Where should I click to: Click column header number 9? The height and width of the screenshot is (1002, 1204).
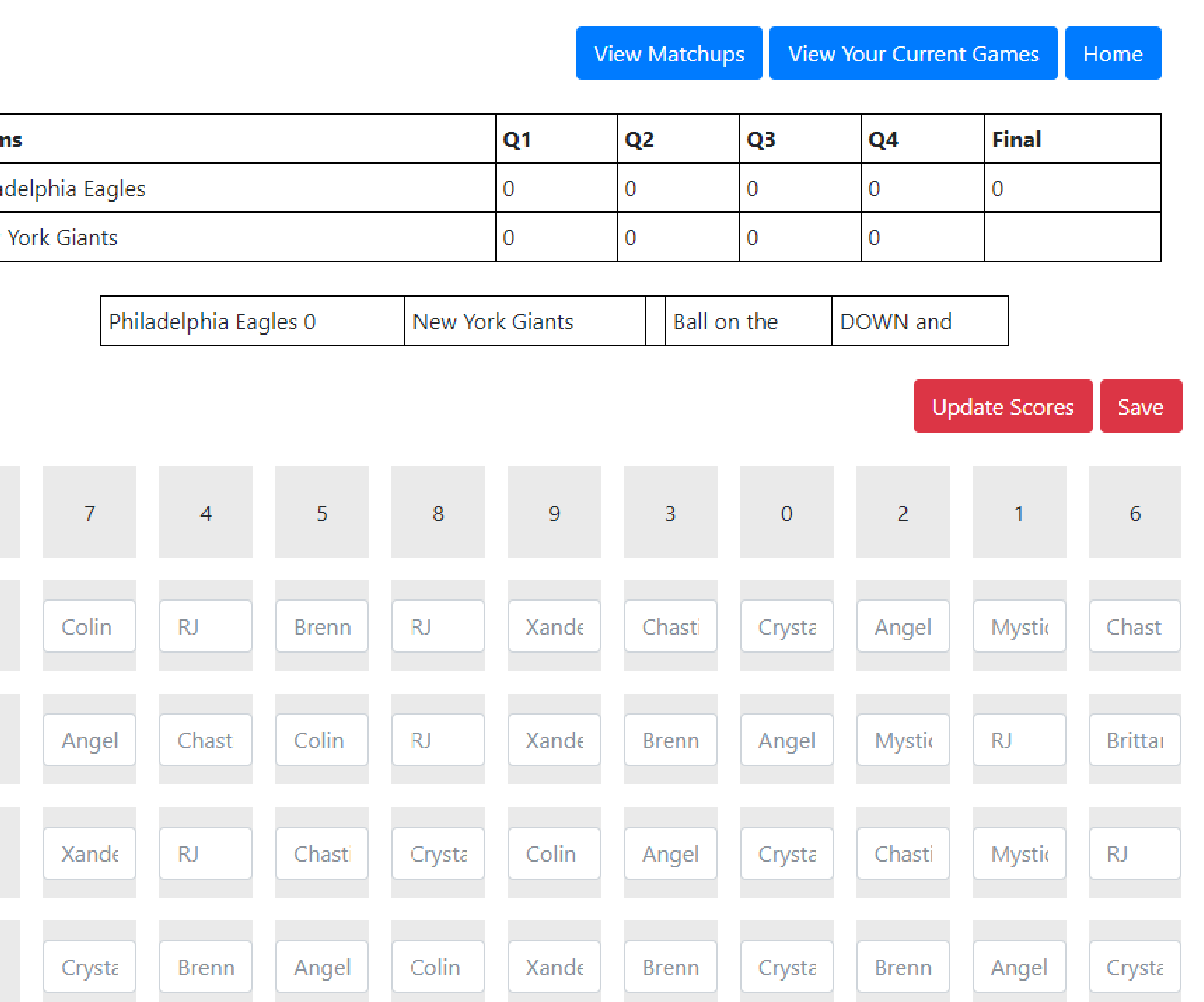click(x=554, y=512)
